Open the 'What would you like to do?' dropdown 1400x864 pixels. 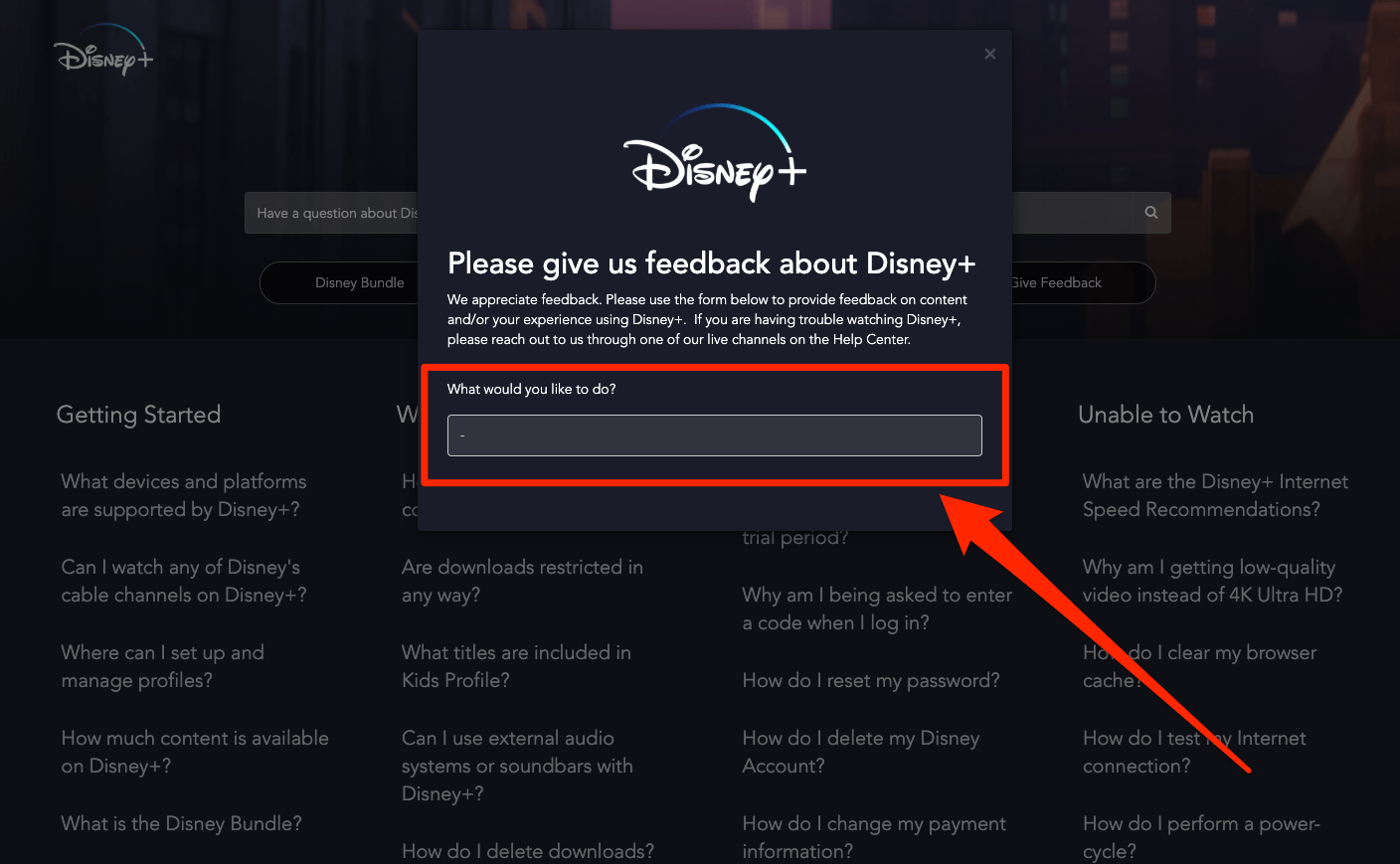point(715,435)
